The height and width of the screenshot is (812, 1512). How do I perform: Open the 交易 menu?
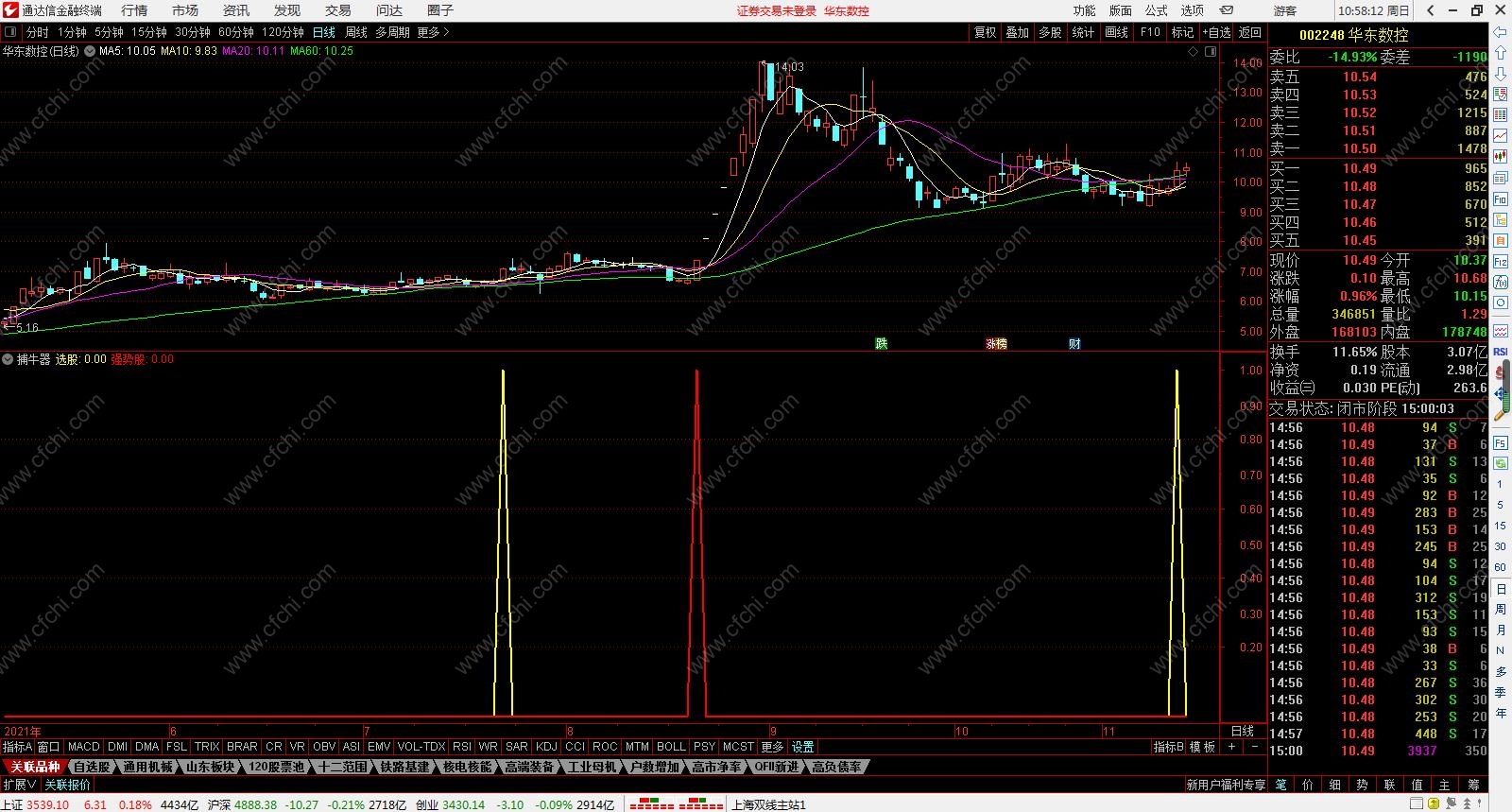tap(337, 10)
